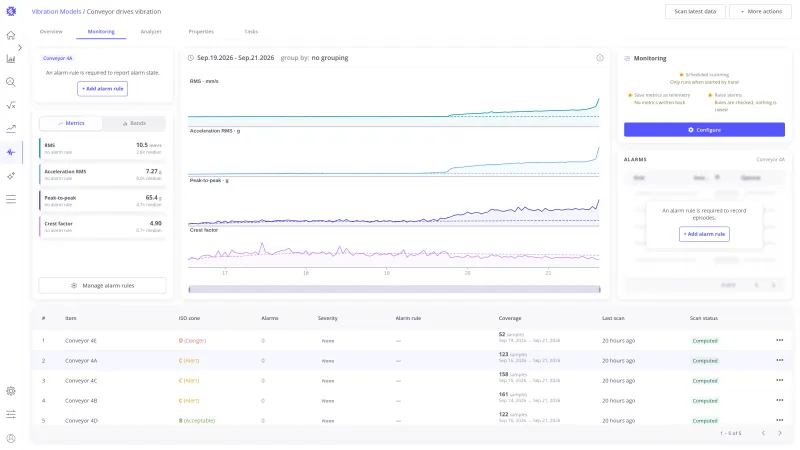Viewport: 800px width, 450px height.
Task: Click the ISO zone column header
Action: tap(189, 318)
